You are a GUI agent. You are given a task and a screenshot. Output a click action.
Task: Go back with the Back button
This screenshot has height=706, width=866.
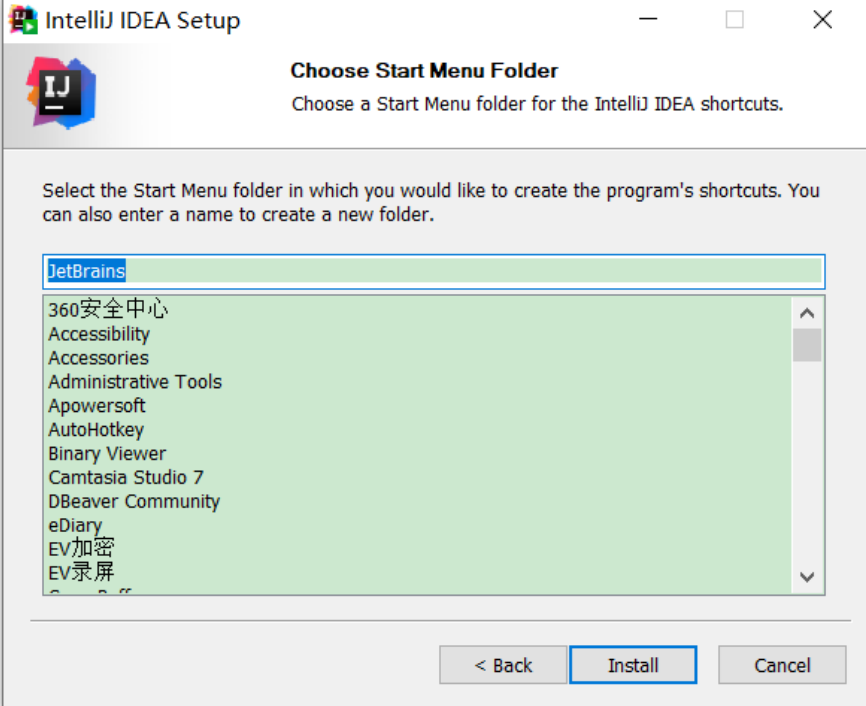(503, 665)
